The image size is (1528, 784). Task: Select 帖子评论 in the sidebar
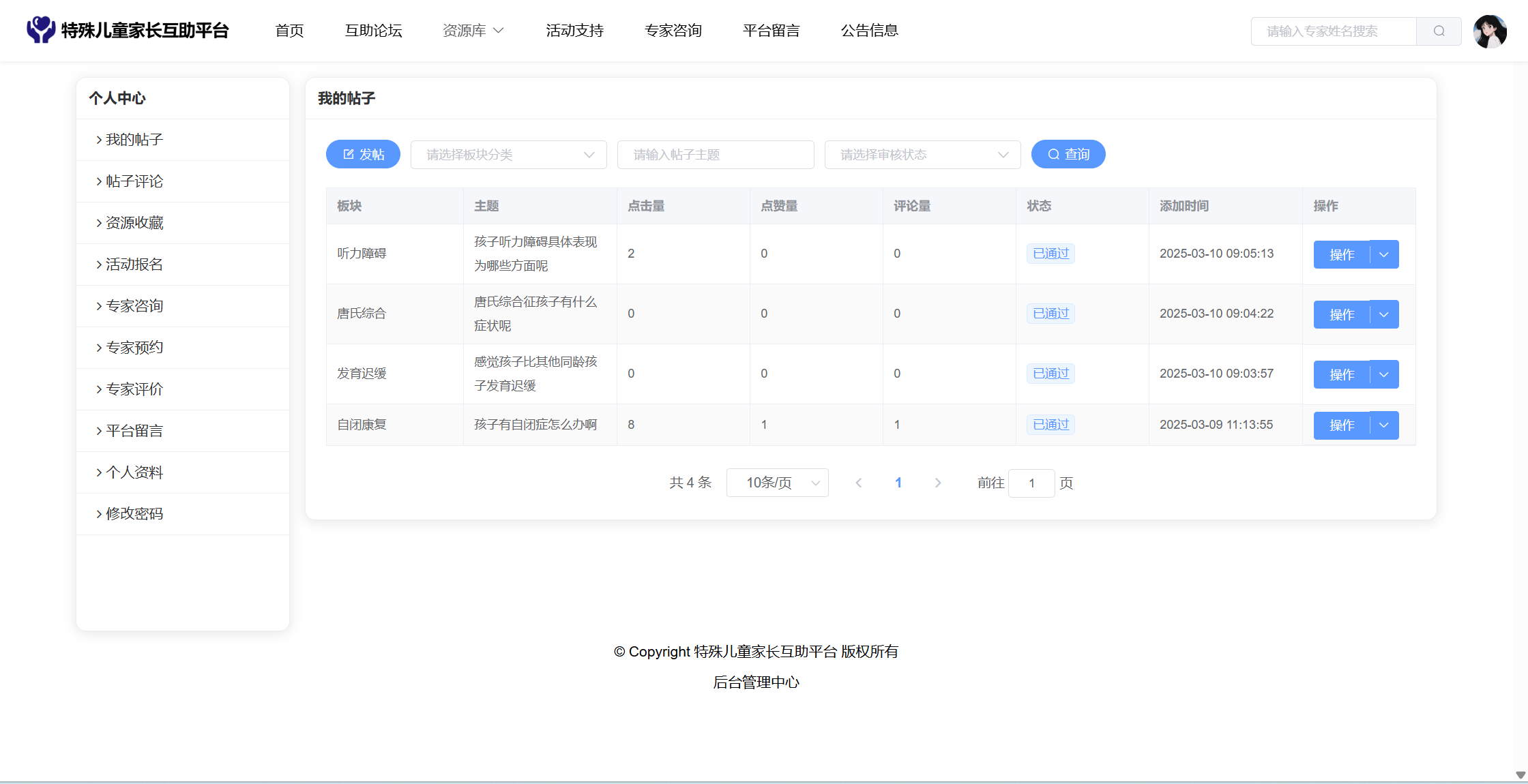pyautogui.click(x=134, y=181)
